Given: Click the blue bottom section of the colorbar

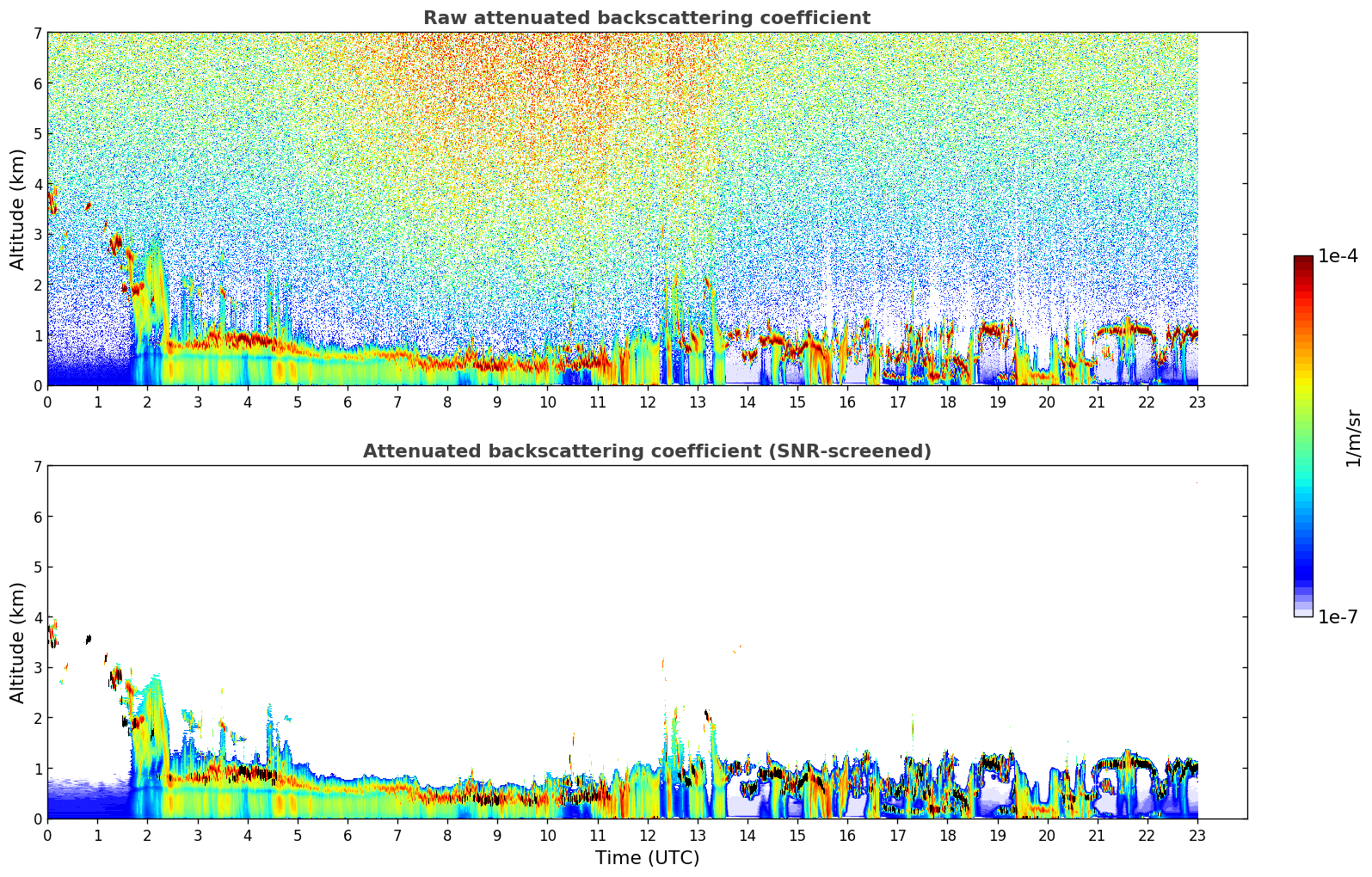Looking at the screenshot, I should (1303, 567).
